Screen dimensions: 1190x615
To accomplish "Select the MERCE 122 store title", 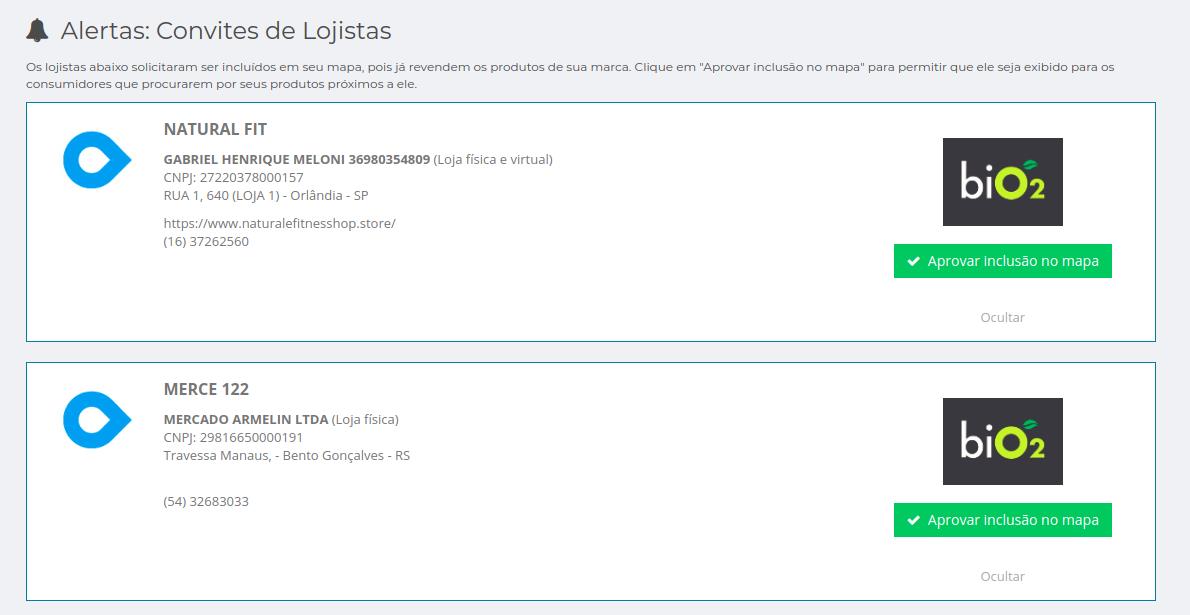I will coord(206,389).
